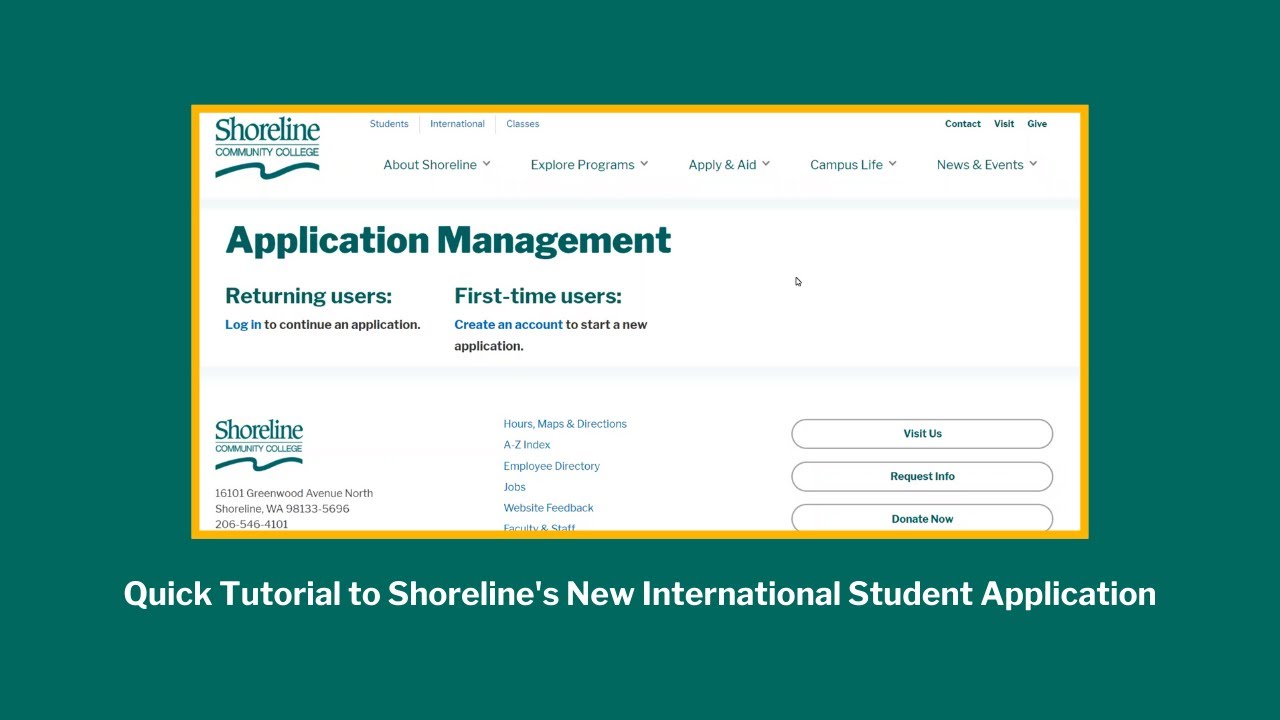
Task: Expand the Apply & Aid menu
Action: (729, 165)
